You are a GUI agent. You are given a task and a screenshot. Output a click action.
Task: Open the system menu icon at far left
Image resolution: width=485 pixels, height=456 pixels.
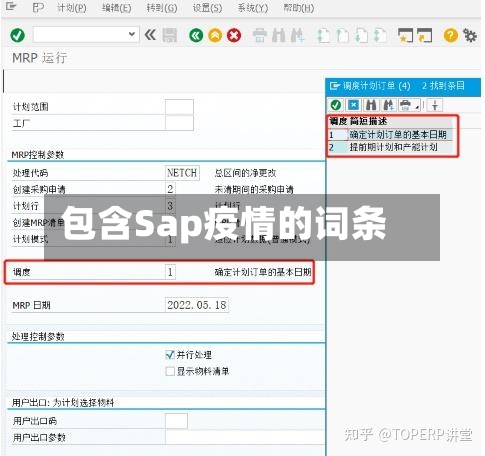[11, 7]
